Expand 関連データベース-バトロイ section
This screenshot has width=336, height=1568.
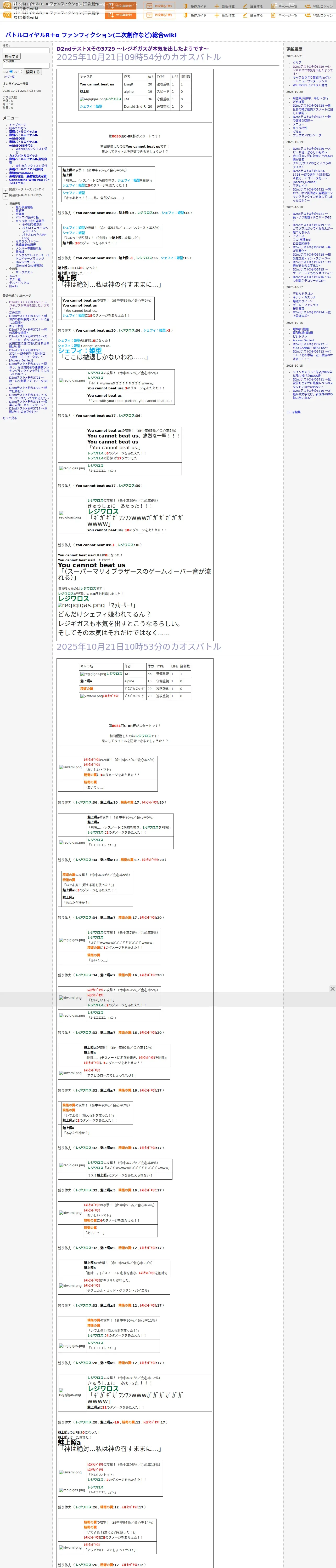coord(5,190)
